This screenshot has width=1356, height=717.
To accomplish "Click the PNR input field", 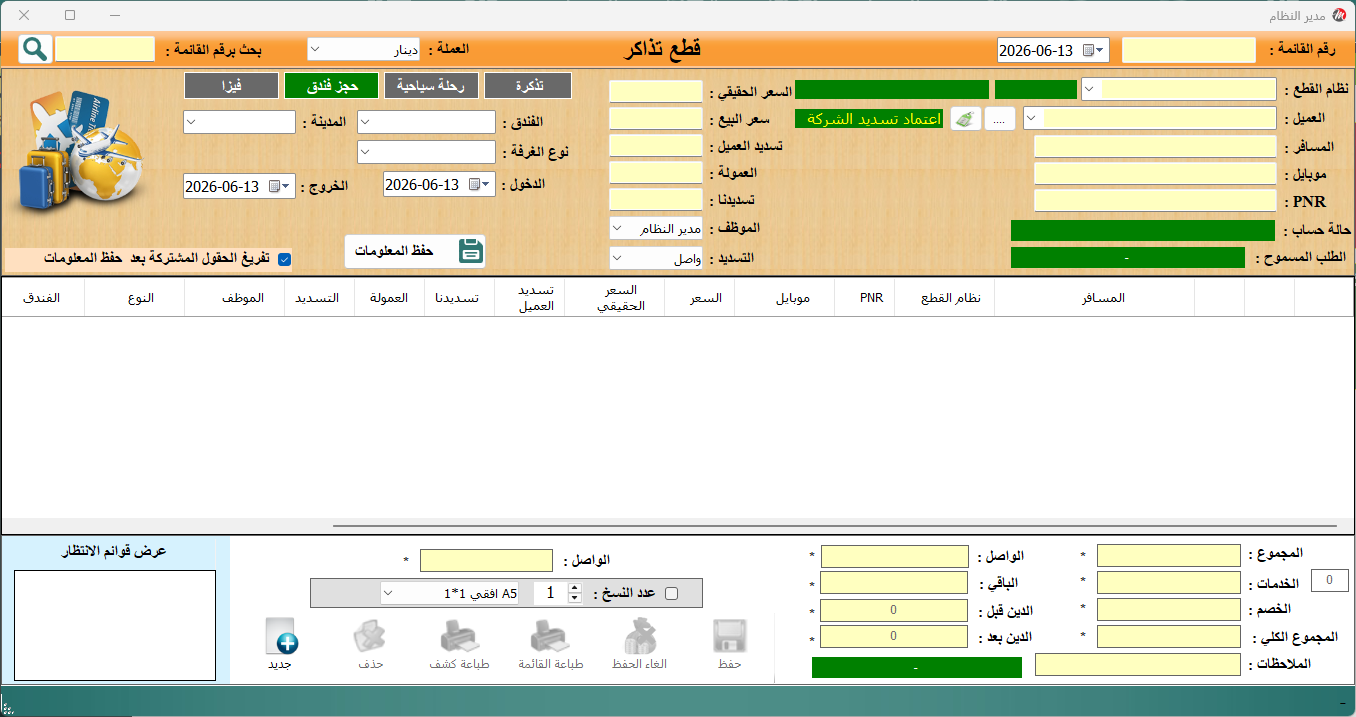I will pyautogui.click(x=1155, y=201).
